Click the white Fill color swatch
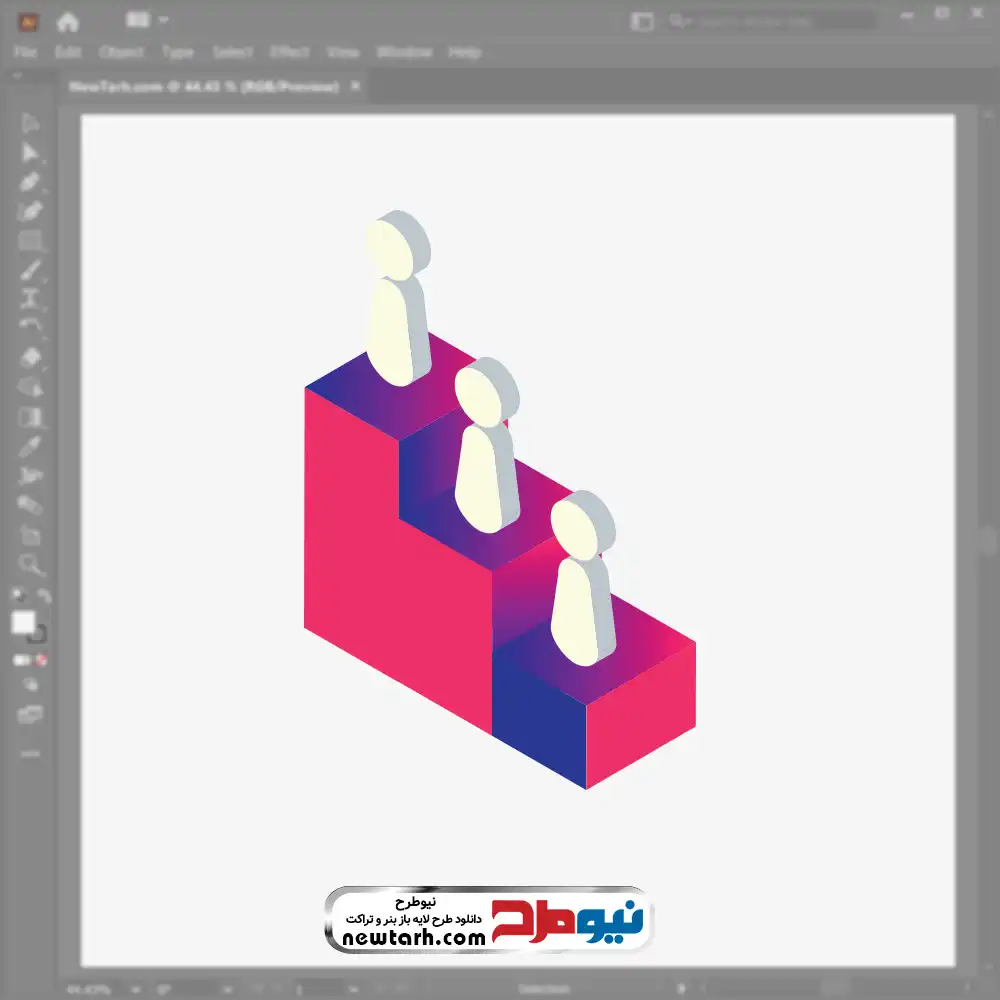Viewport: 1000px width, 1000px height. click(x=23, y=622)
